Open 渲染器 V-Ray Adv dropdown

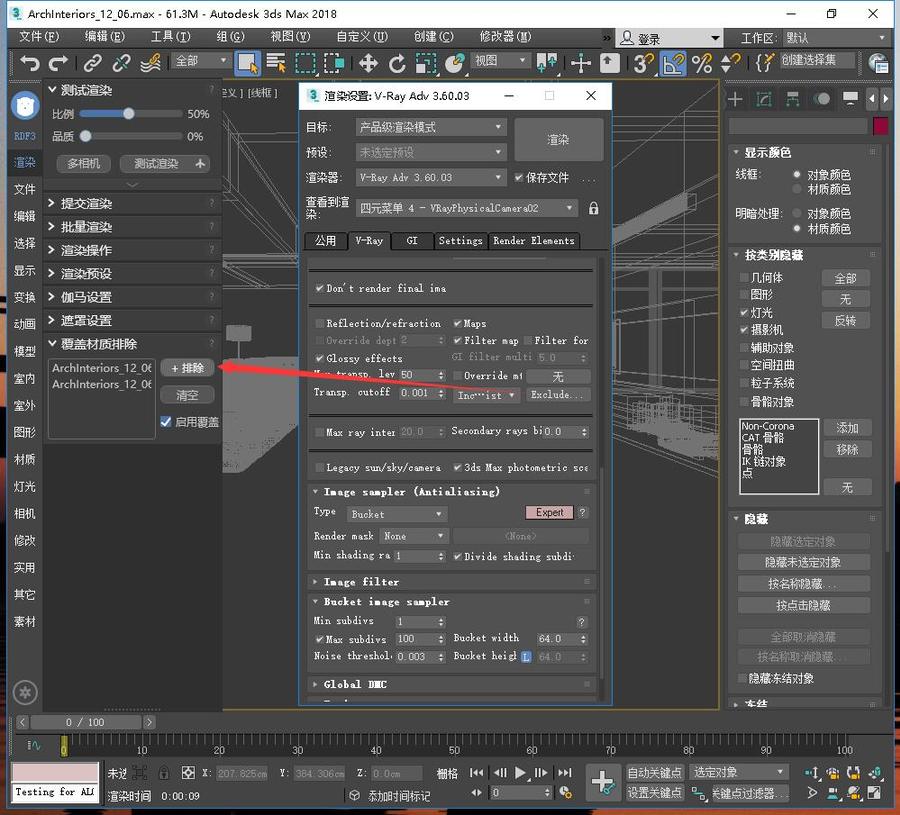430,177
